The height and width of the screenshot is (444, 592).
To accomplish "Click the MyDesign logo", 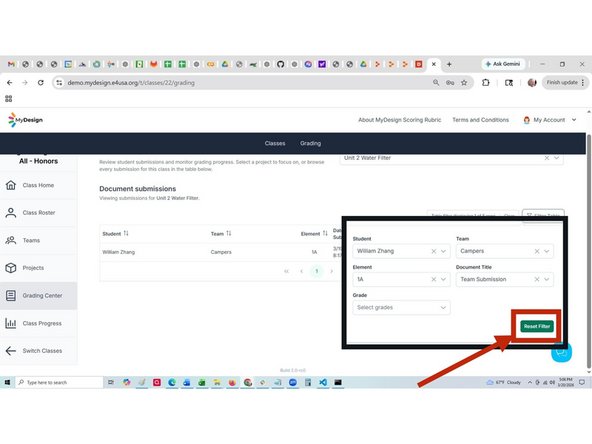I will 25,120.
